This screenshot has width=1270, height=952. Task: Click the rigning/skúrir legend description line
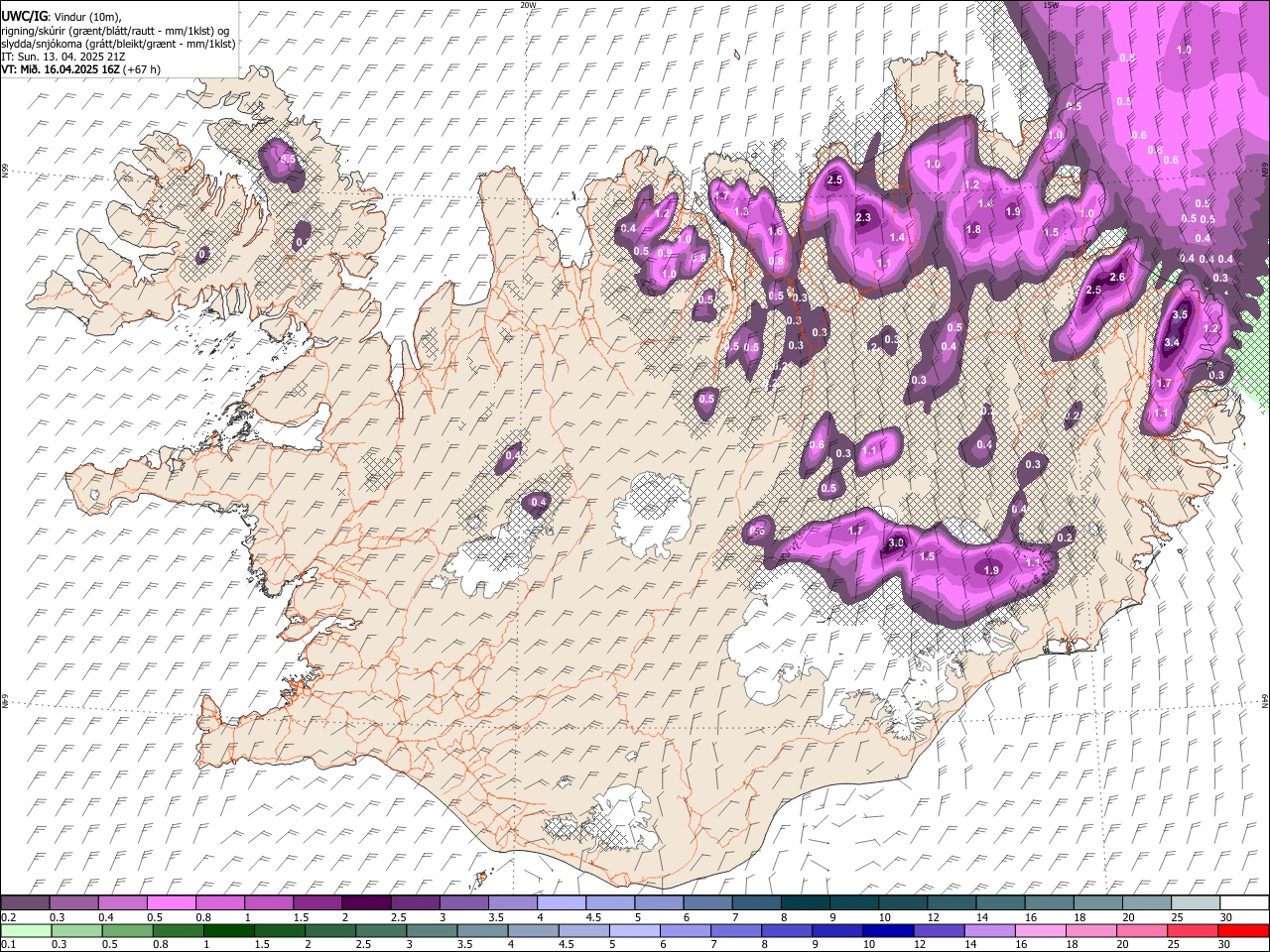pos(115,31)
